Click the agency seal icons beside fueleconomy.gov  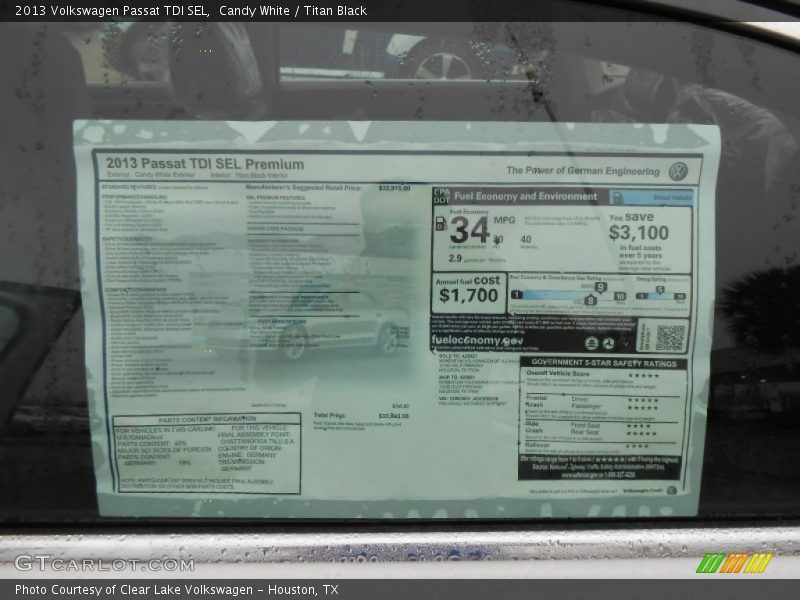[x=601, y=343]
